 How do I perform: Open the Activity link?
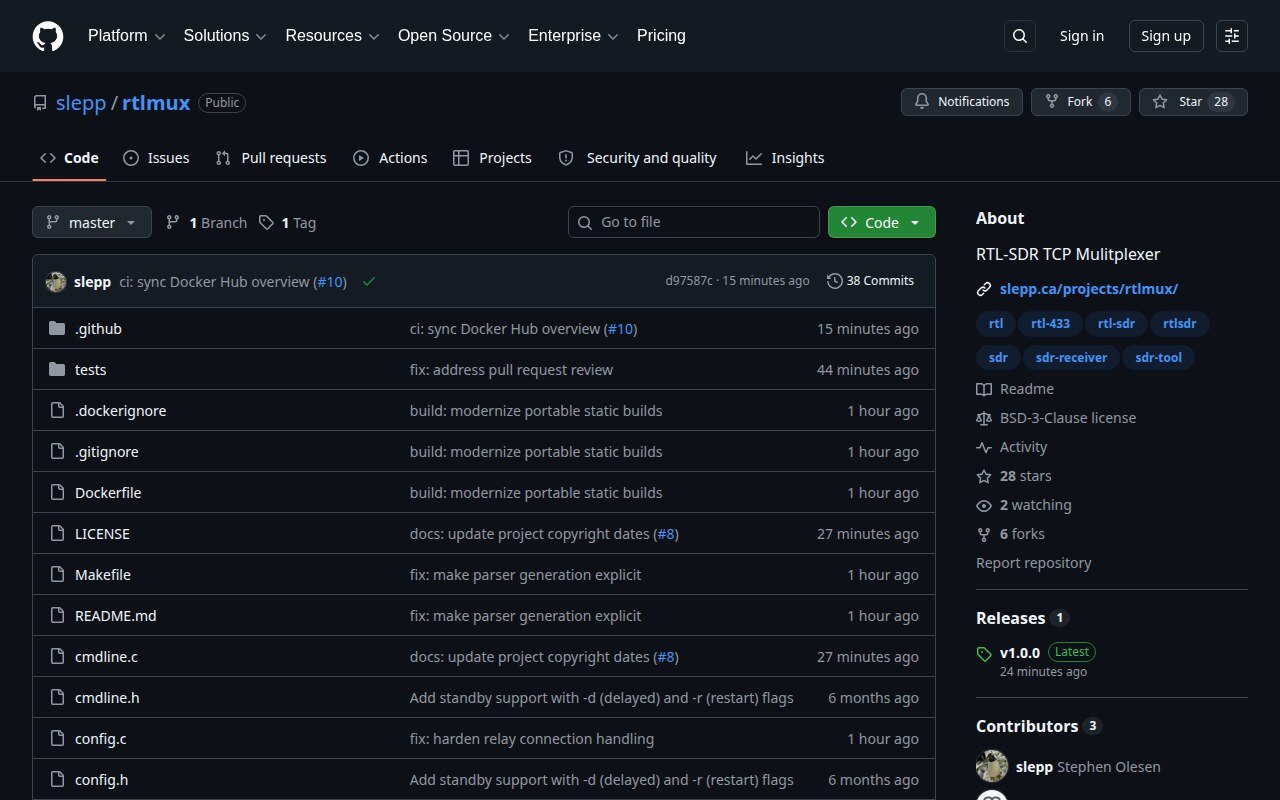(1012, 447)
